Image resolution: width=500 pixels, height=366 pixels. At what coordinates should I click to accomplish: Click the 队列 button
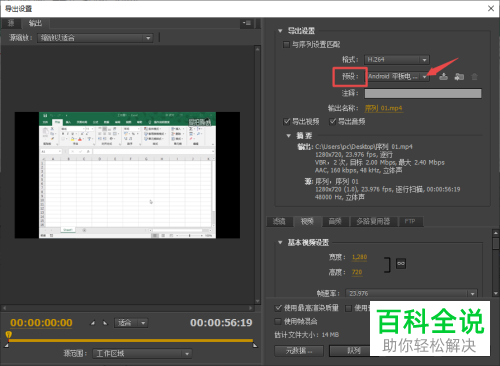(350, 351)
